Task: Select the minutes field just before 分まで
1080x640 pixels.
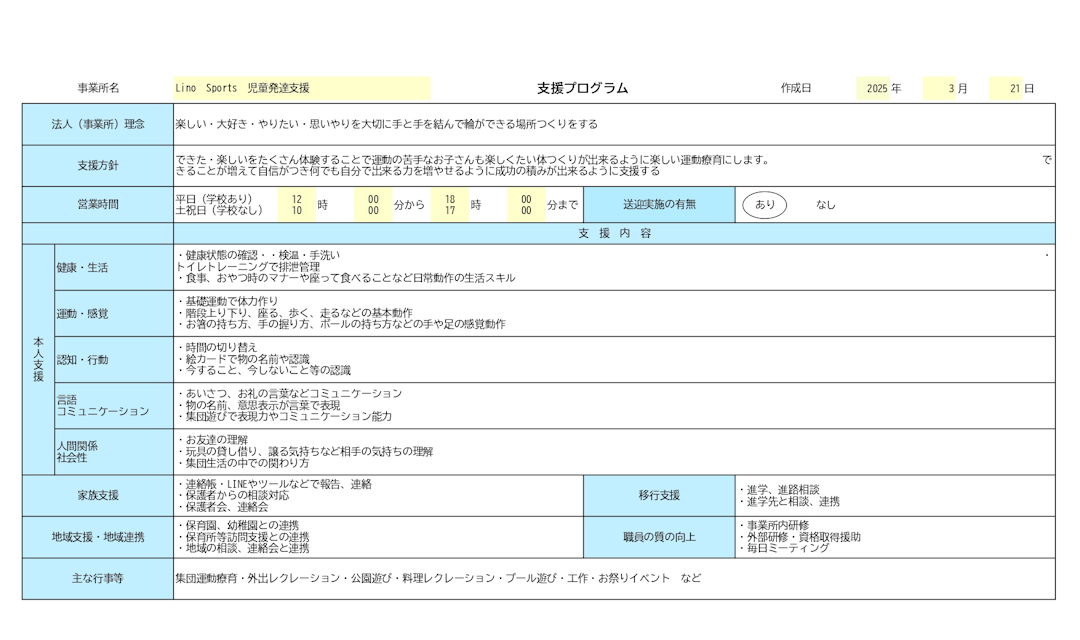Action: point(526,205)
